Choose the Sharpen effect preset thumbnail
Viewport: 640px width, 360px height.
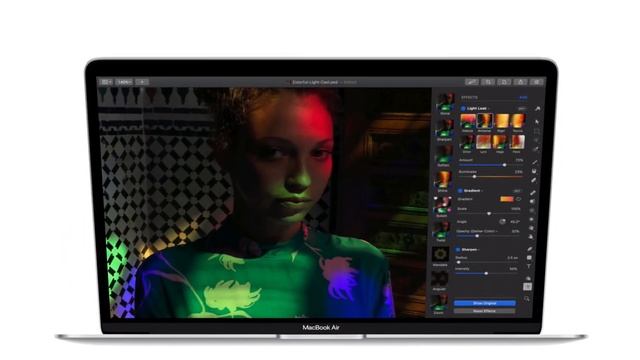click(444, 128)
